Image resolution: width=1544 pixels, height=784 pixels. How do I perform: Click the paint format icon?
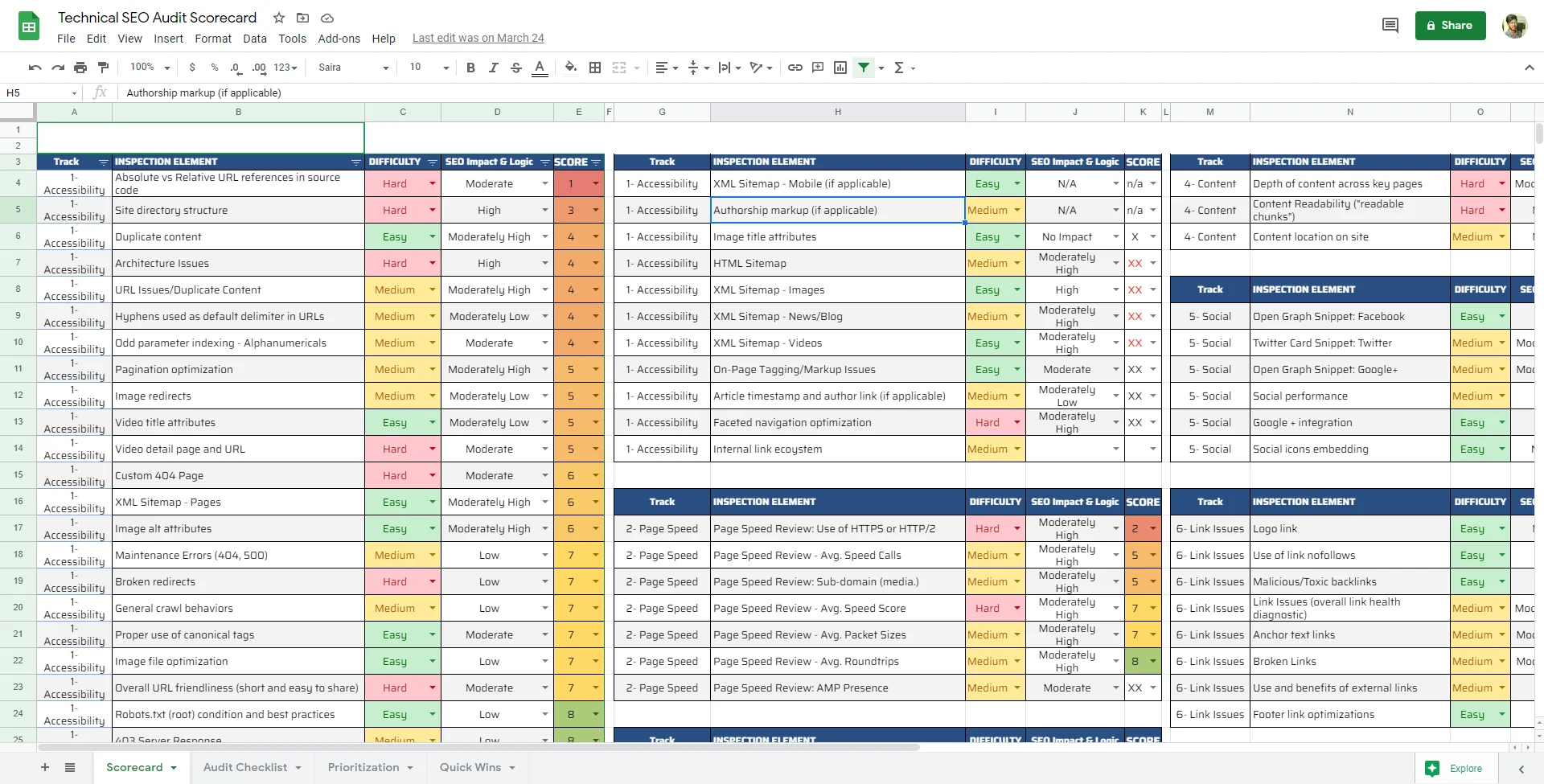tap(103, 68)
